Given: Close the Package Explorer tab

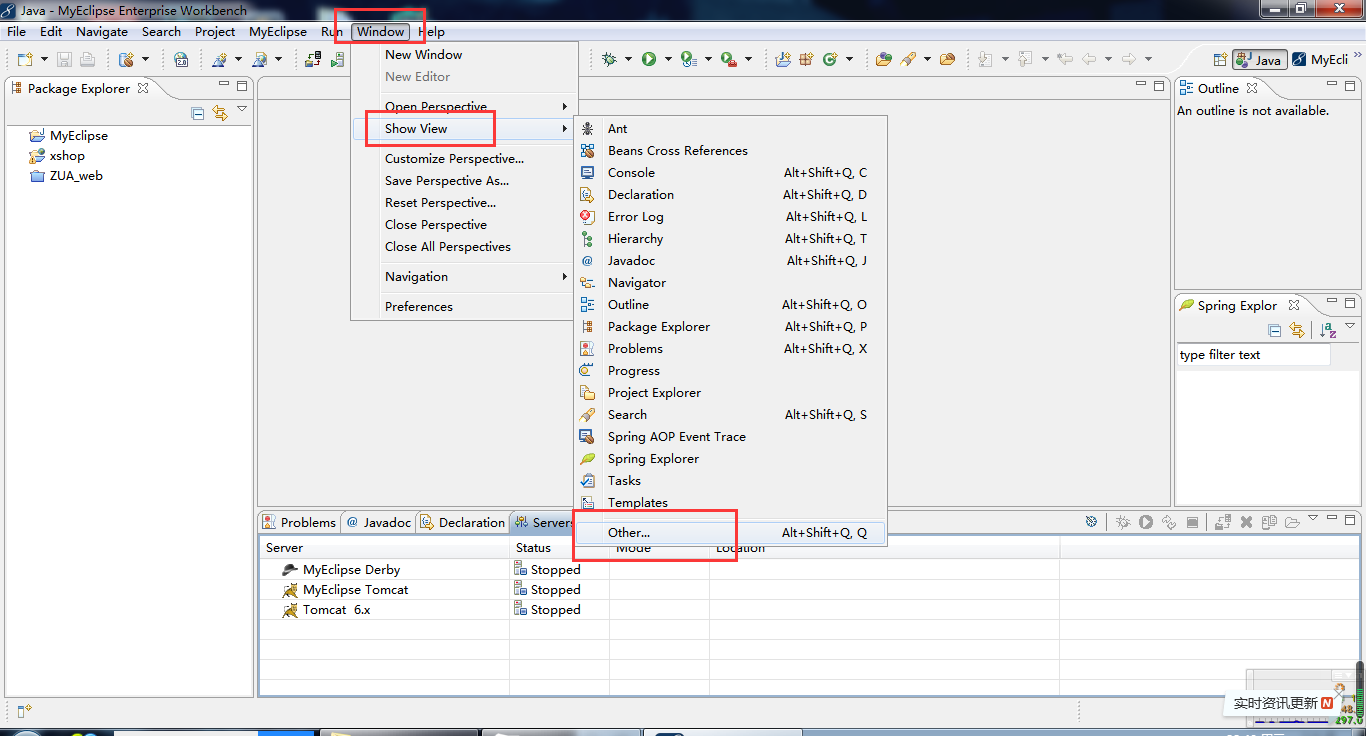Looking at the screenshot, I should pos(143,88).
